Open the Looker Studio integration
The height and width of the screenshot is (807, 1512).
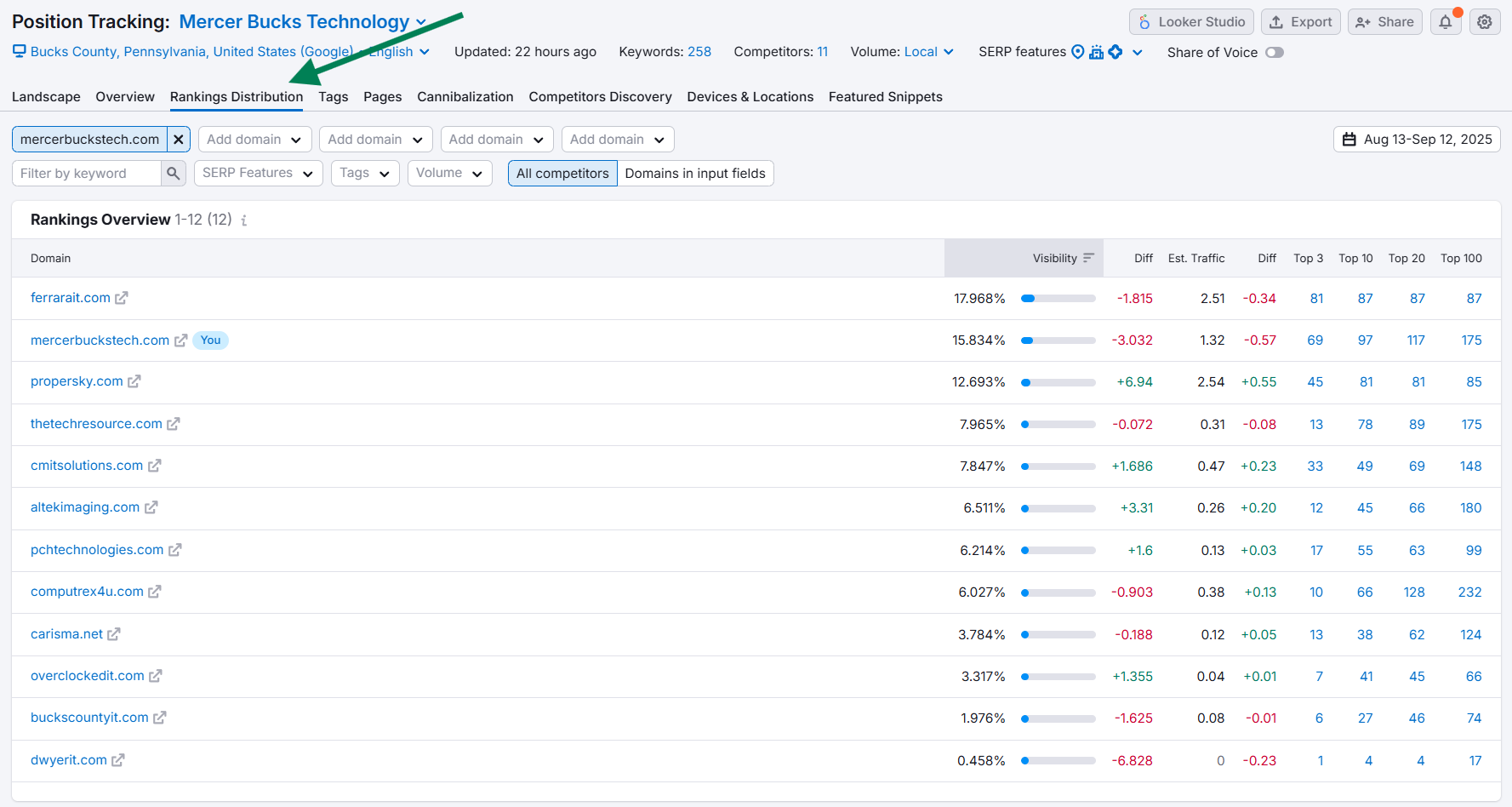click(x=1191, y=21)
